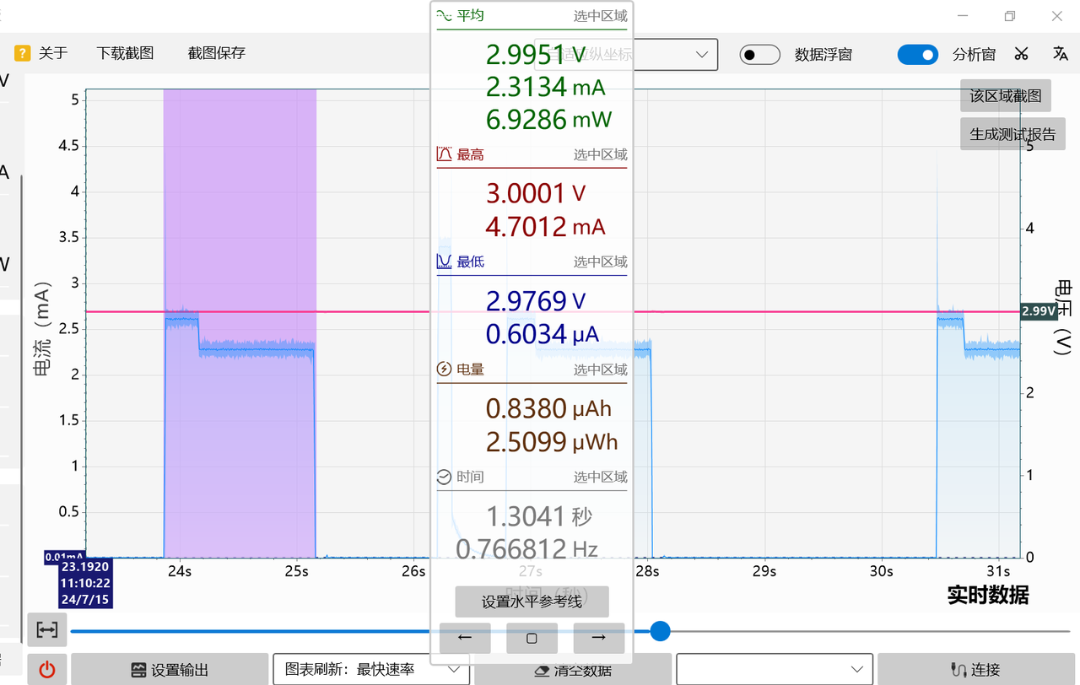Expand the 图表刷新 rate dropdown
This screenshot has height=685, width=1080.
(x=371, y=669)
